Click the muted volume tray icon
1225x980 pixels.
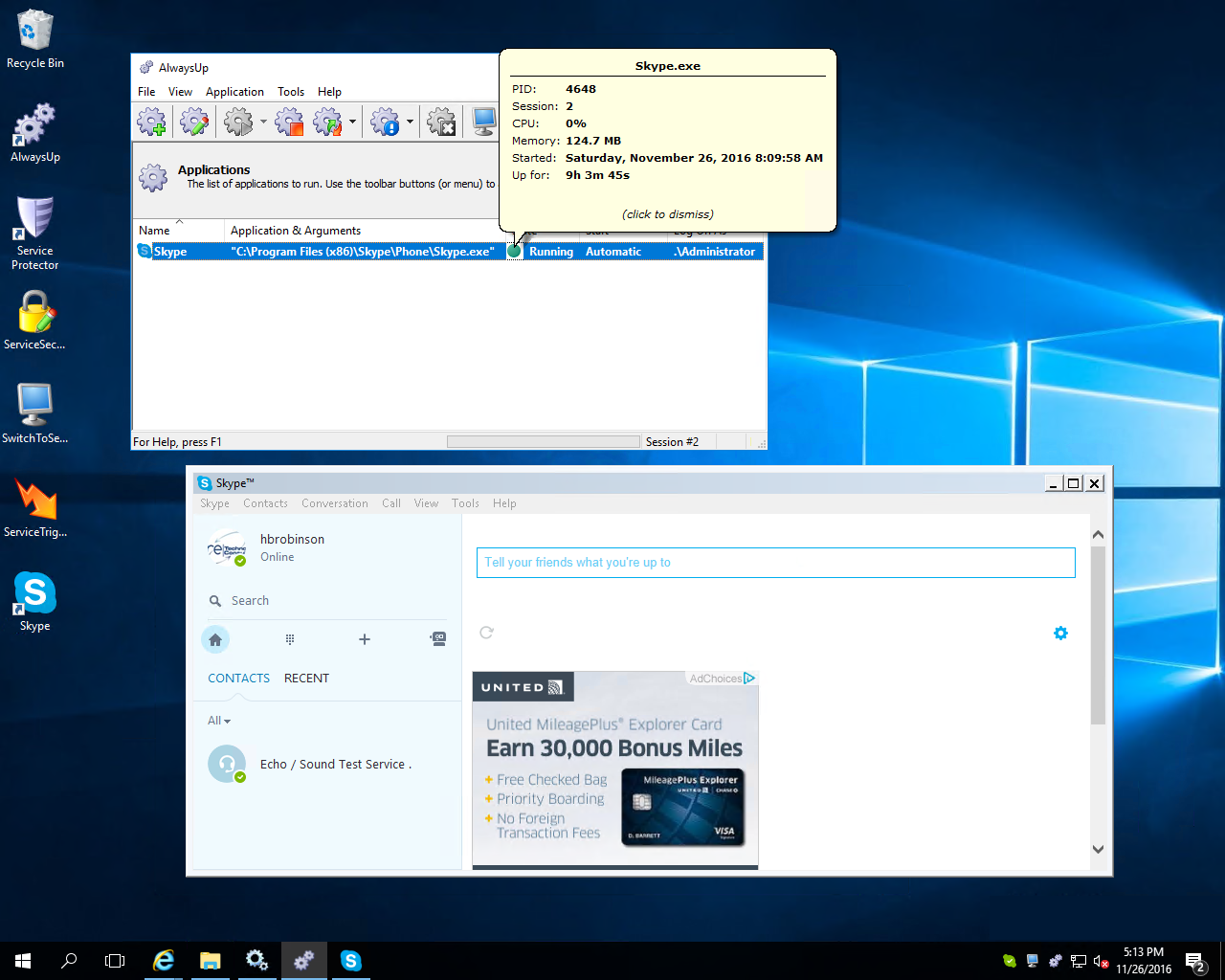(x=1102, y=961)
